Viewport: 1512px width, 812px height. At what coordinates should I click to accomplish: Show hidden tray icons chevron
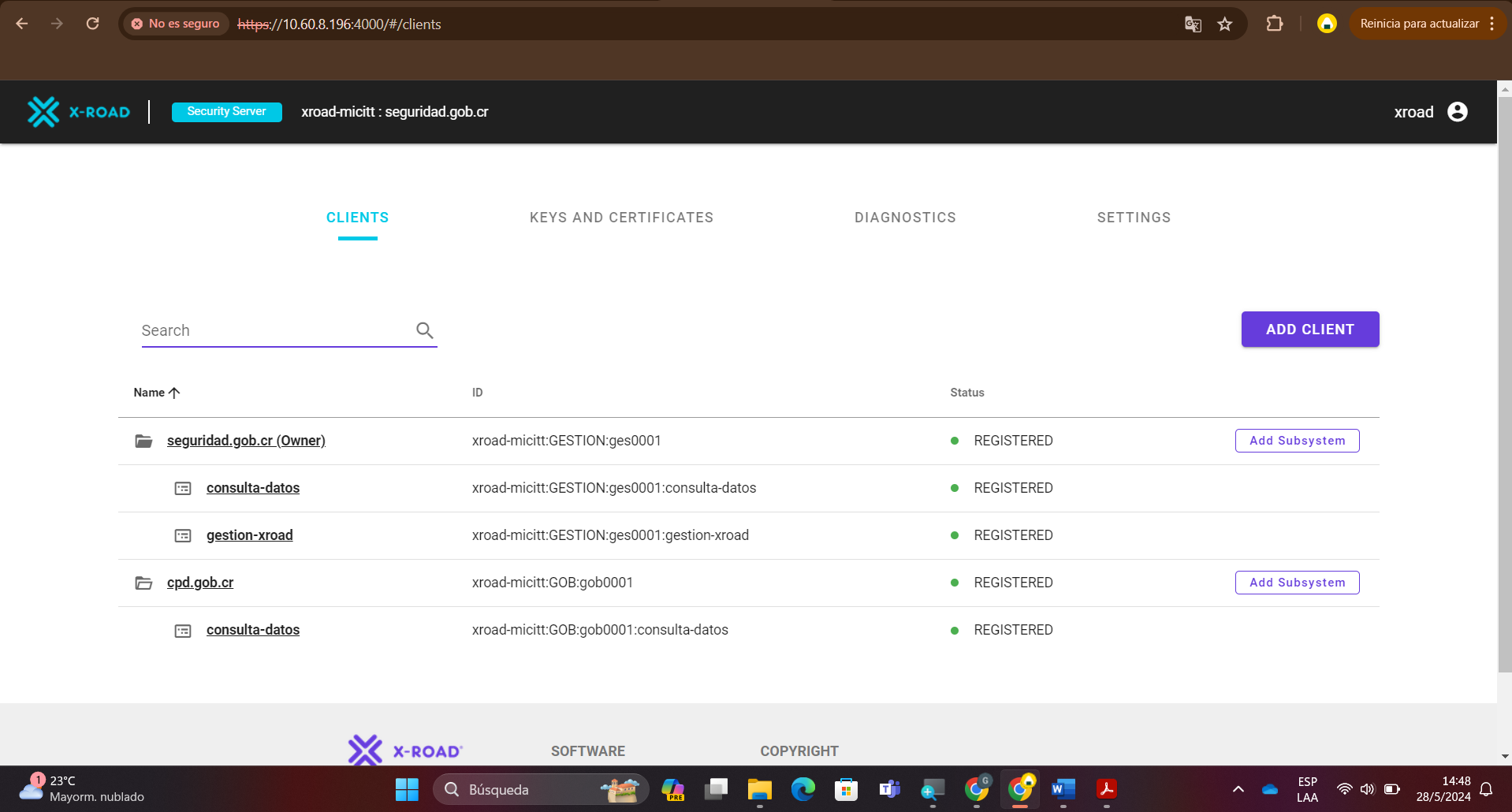tap(1238, 789)
